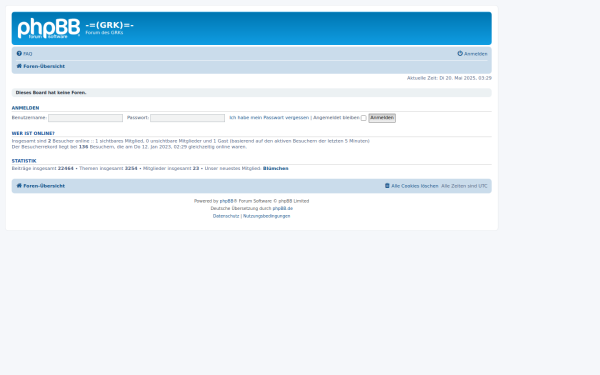Screen dimensions: 600x375
Task: Click the 'Aktuelle Zeit' timestamp text
Action: [x=449, y=78]
